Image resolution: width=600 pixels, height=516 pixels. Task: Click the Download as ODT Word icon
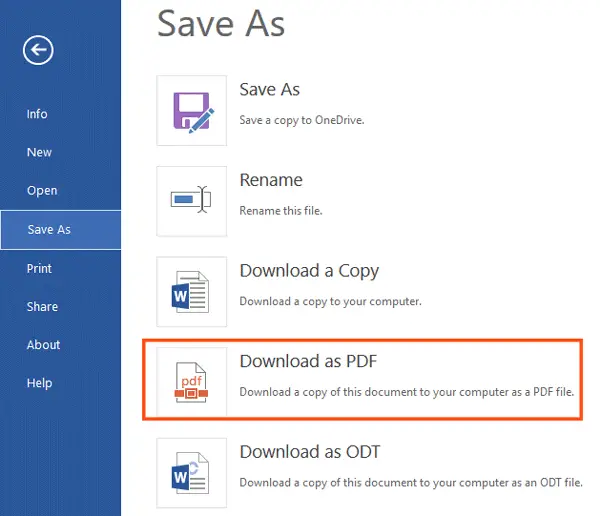[x=192, y=471]
